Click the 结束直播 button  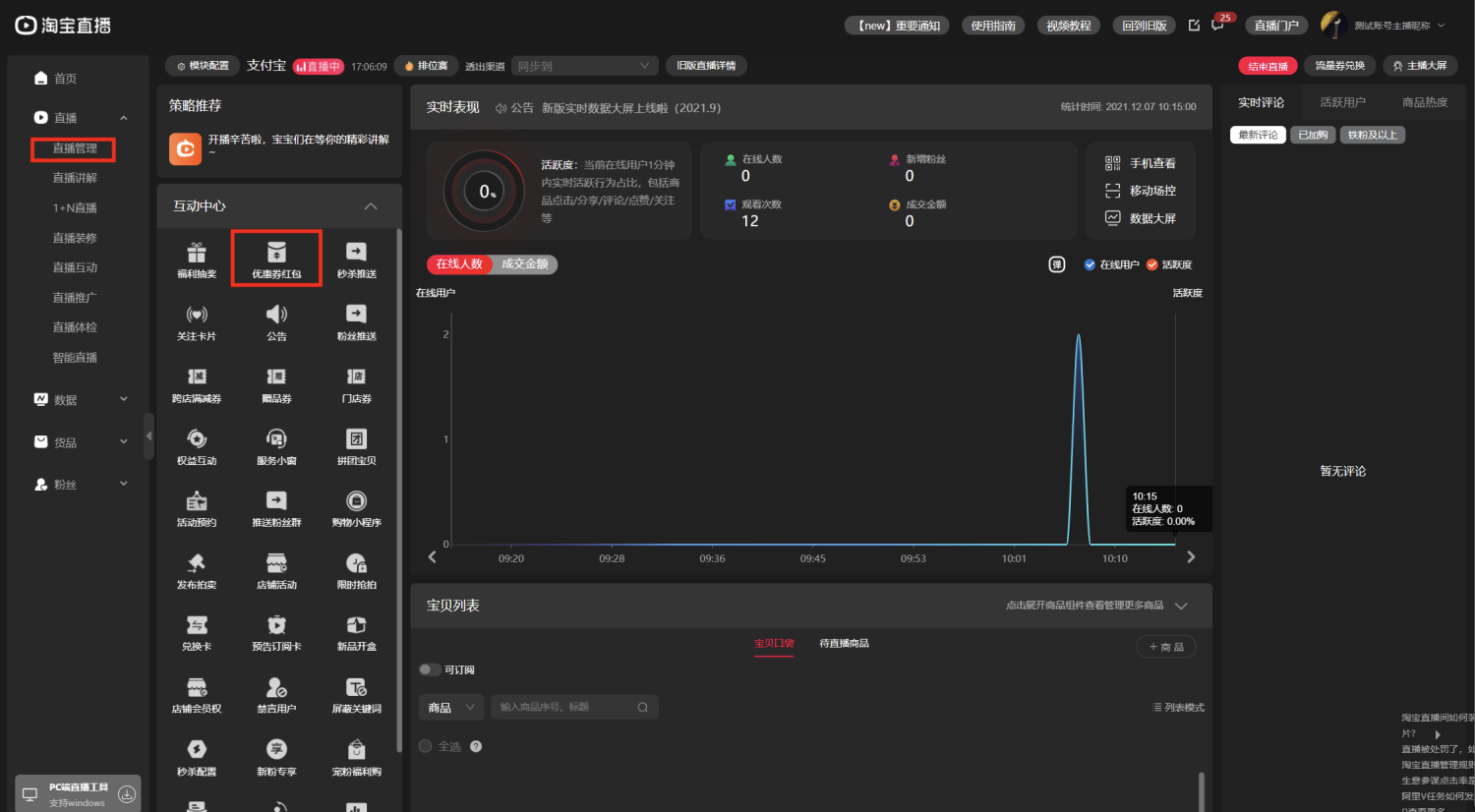[x=1268, y=66]
